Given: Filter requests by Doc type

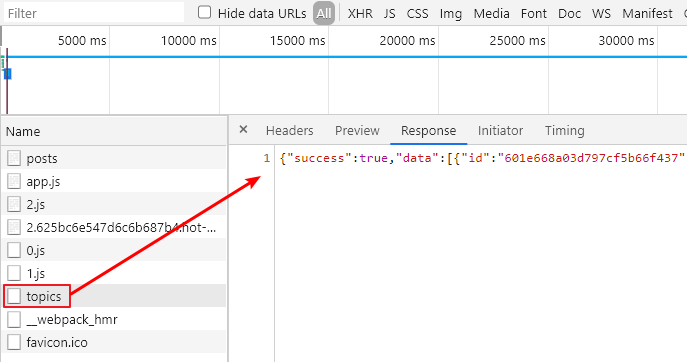Looking at the screenshot, I should tap(570, 13).
